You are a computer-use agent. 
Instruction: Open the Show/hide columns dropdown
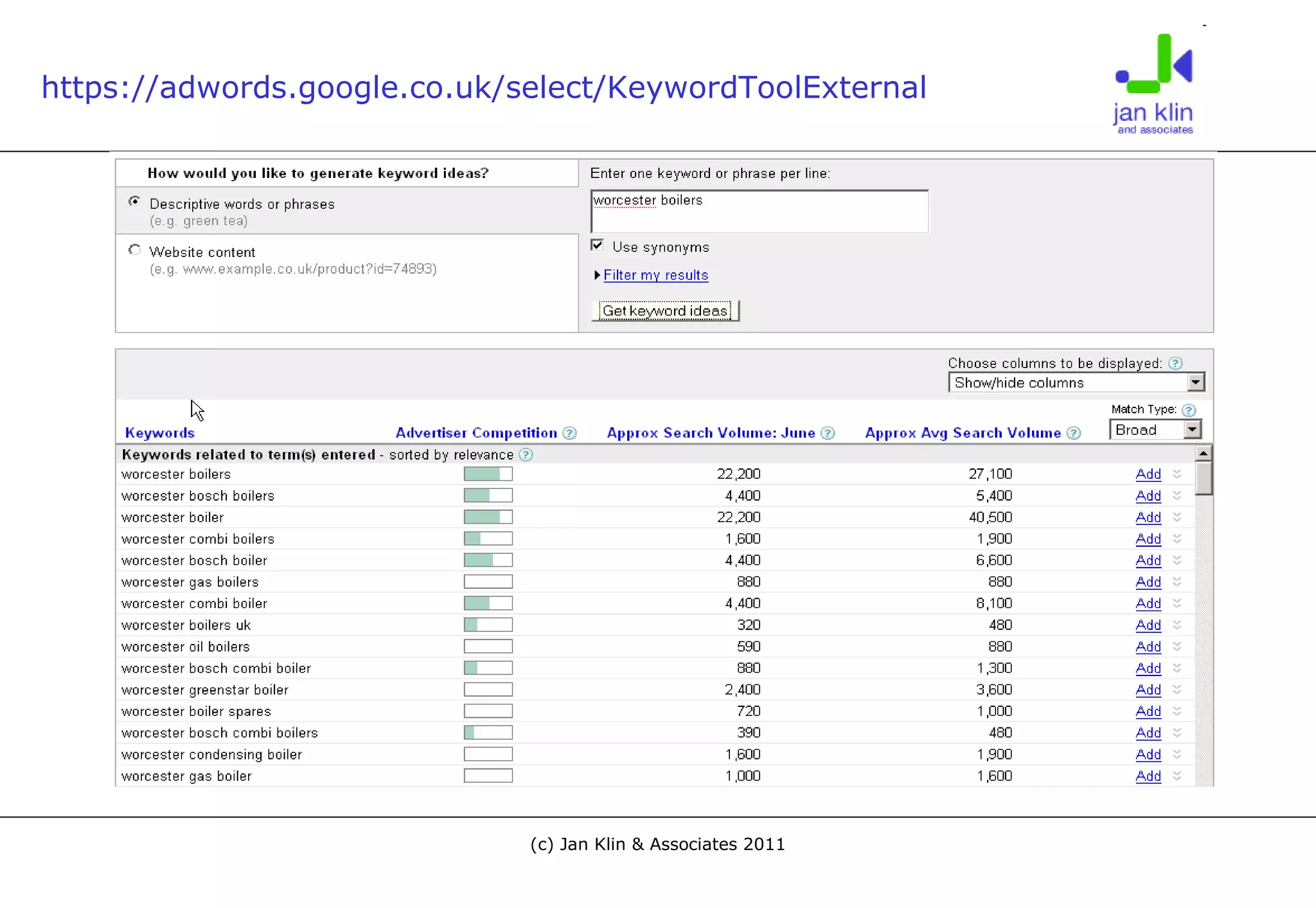coord(1076,383)
